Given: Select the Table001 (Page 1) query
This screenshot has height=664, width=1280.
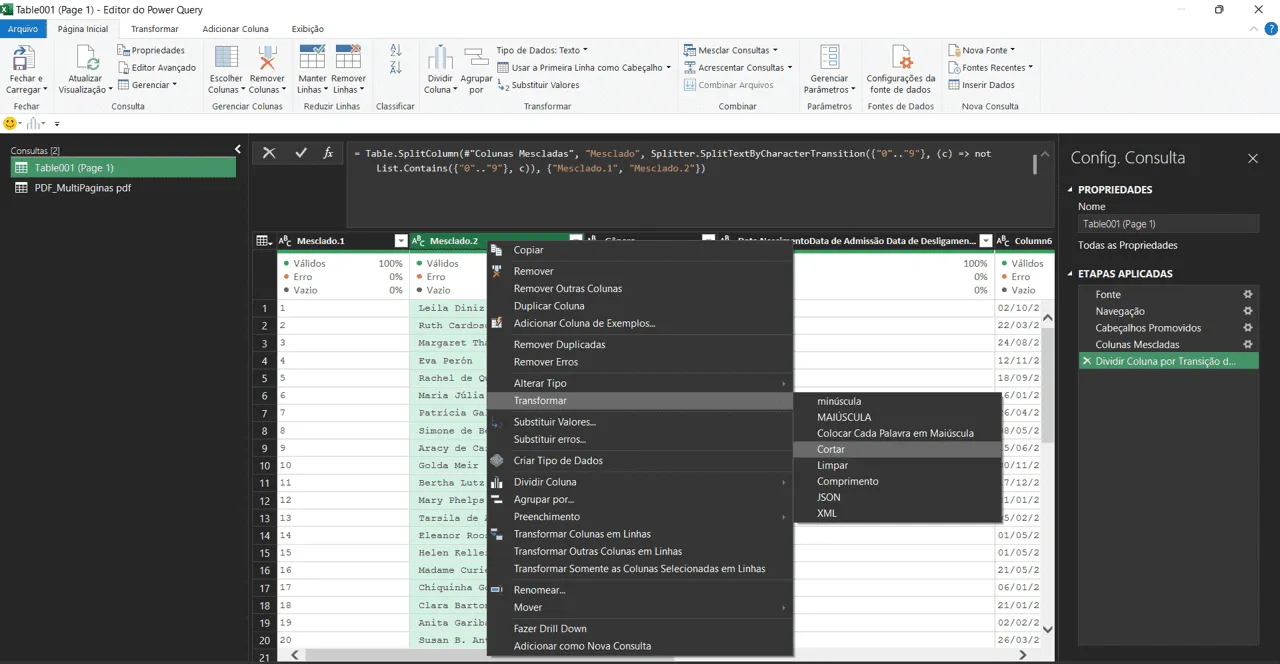Looking at the screenshot, I should pyautogui.click(x=123, y=168).
